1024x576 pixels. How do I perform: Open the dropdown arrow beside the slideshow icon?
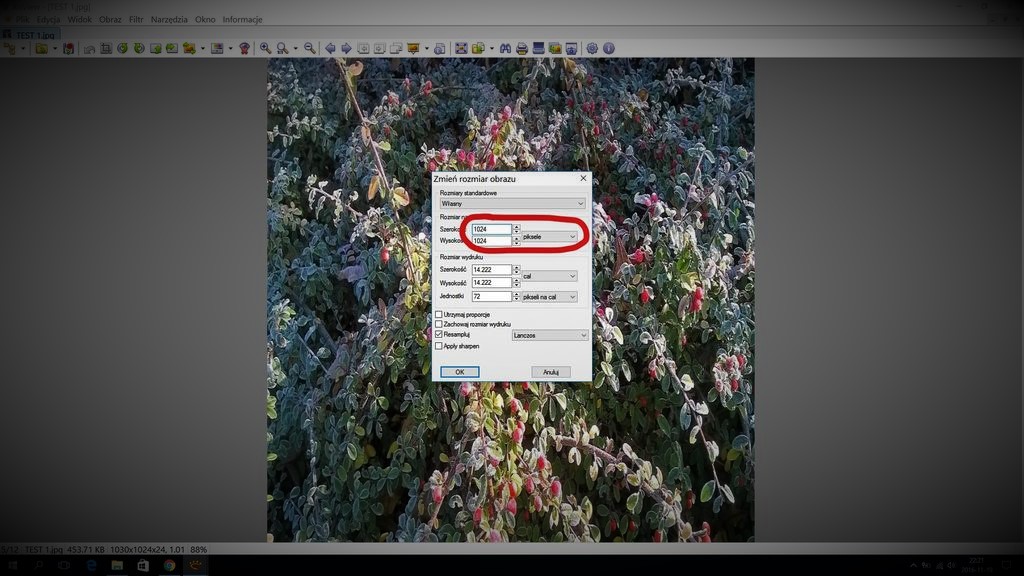(x=426, y=48)
